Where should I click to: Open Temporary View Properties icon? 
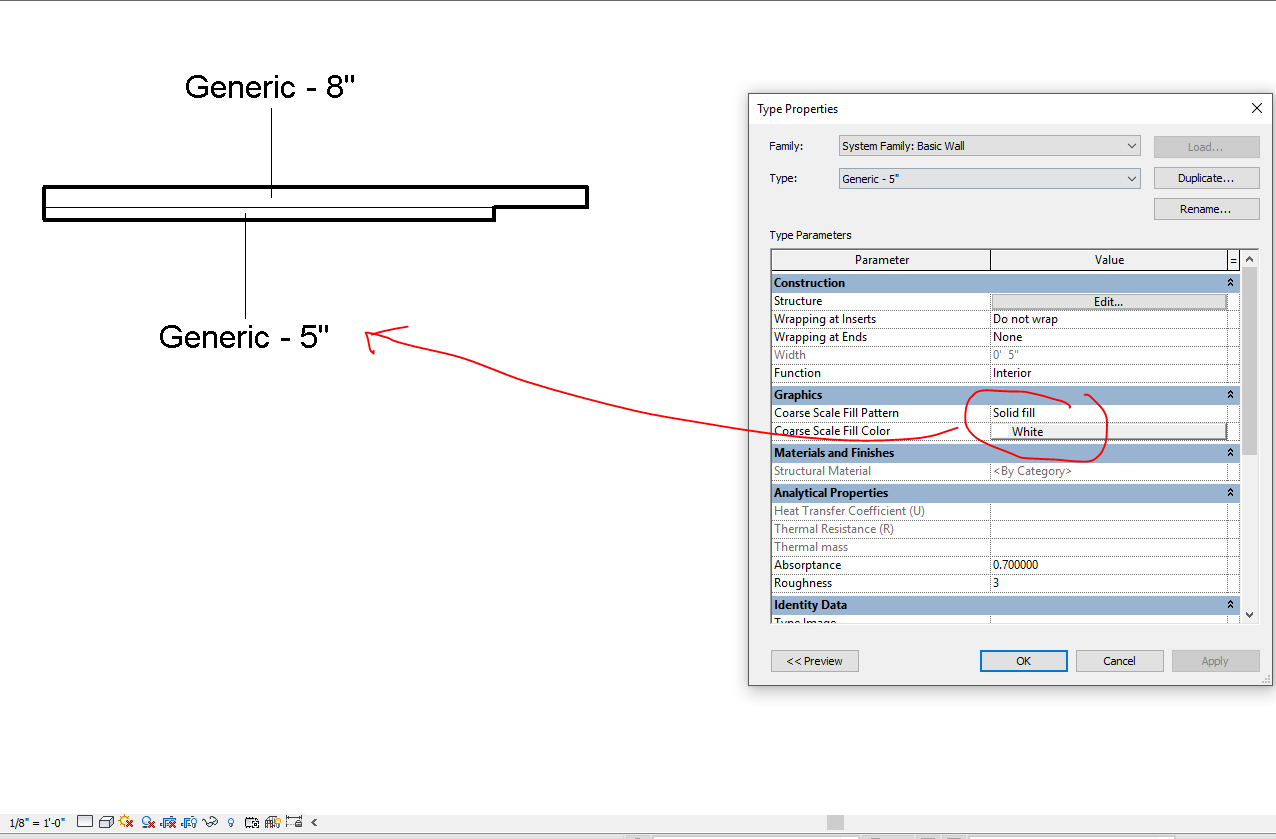pyautogui.click(x=251, y=821)
